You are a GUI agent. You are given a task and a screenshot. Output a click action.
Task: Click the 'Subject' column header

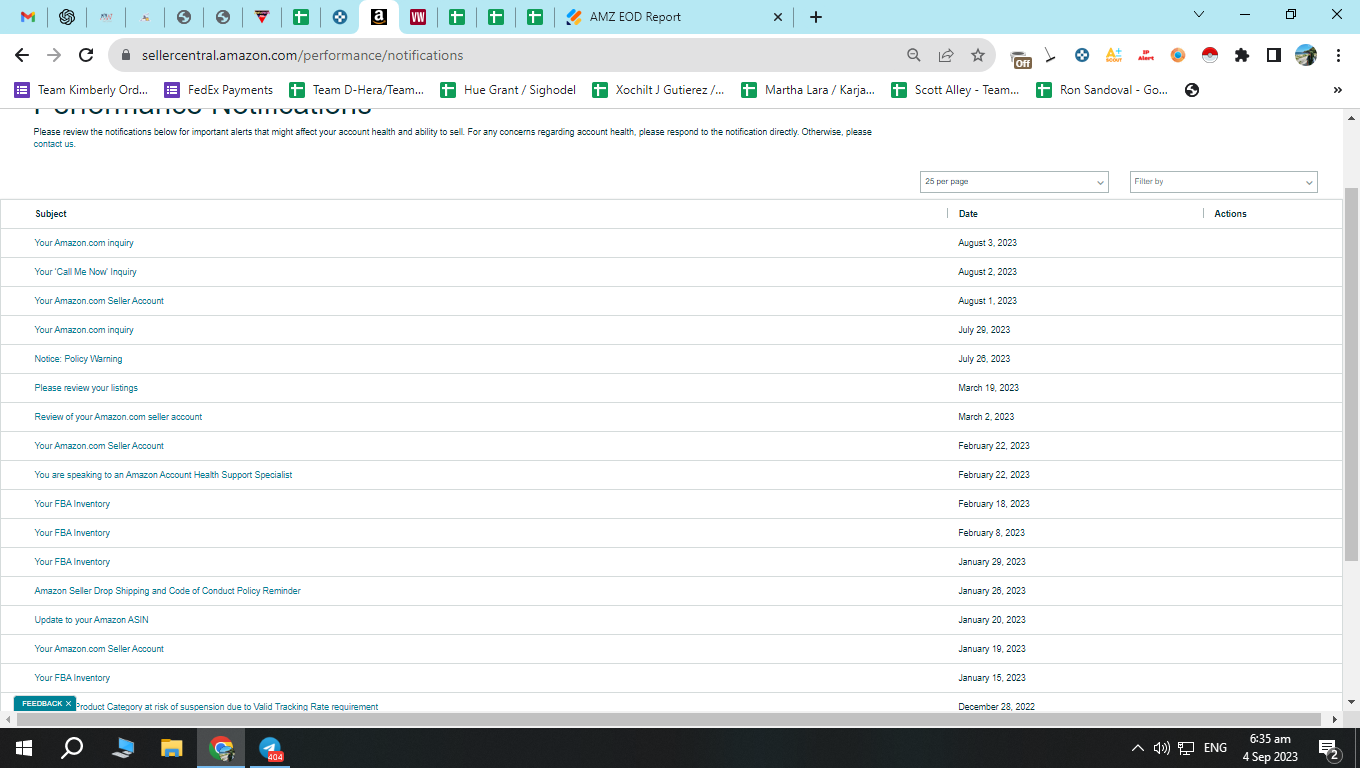click(51, 214)
